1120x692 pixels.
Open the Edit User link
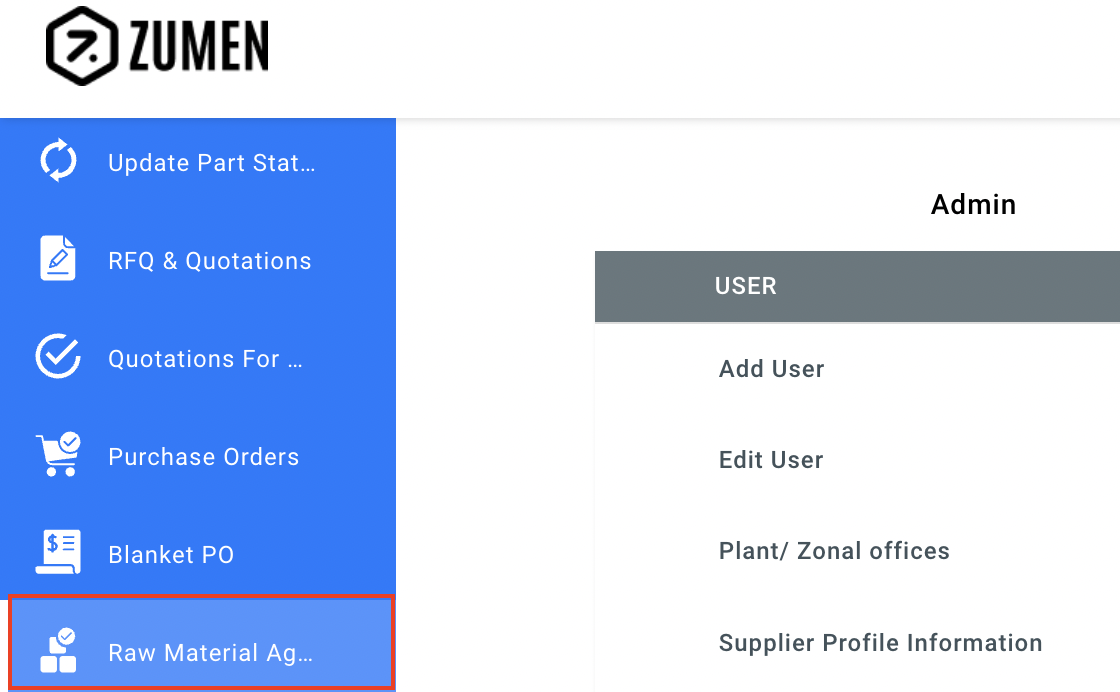tap(771, 460)
